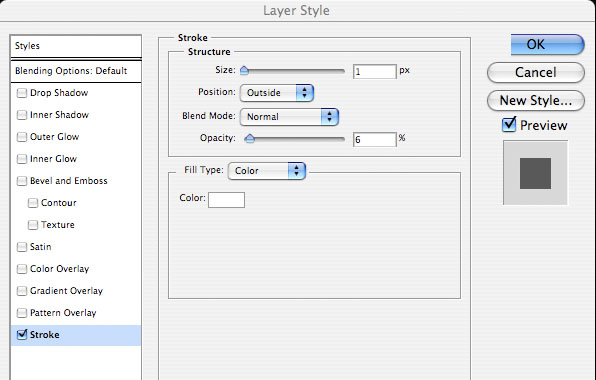Screen dimensions: 596x380
Task: Toggle the Satin checkbox
Action: [x=22, y=247]
